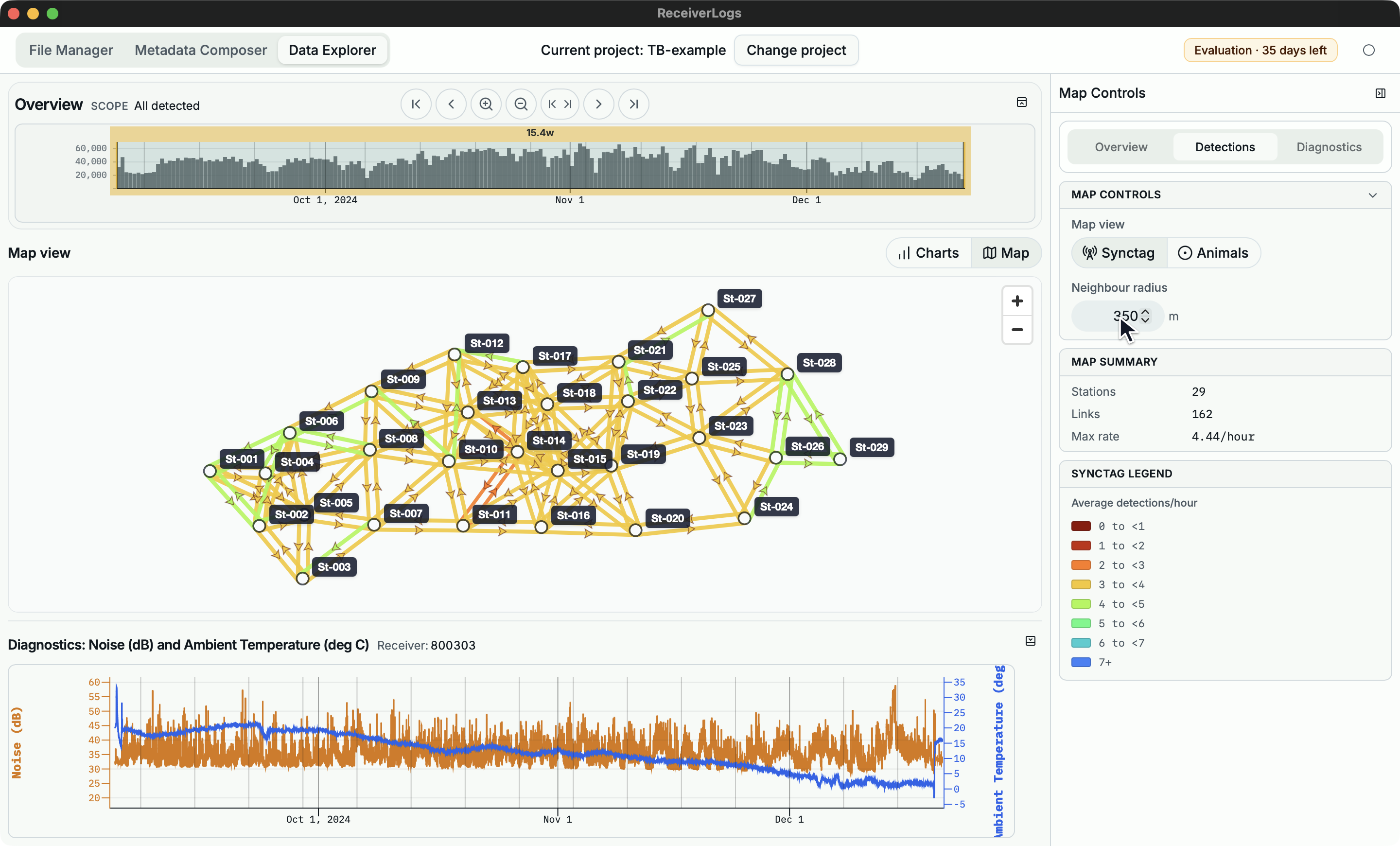The height and width of the screenshot is (846, 1400).
Task: Click the Neighbour radius input field
Action: pos(1117,317)
